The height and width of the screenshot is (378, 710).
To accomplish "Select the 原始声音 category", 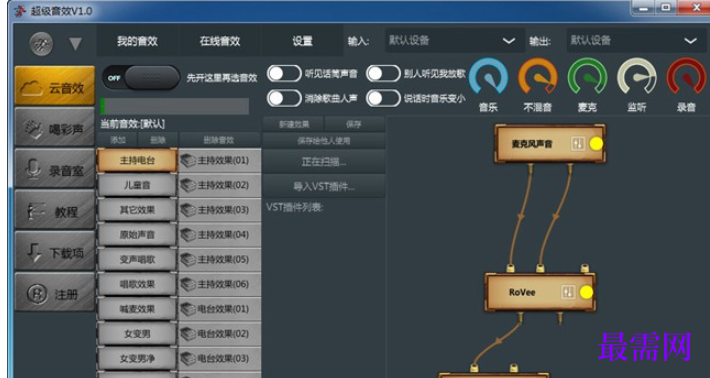I will point(137,234).
